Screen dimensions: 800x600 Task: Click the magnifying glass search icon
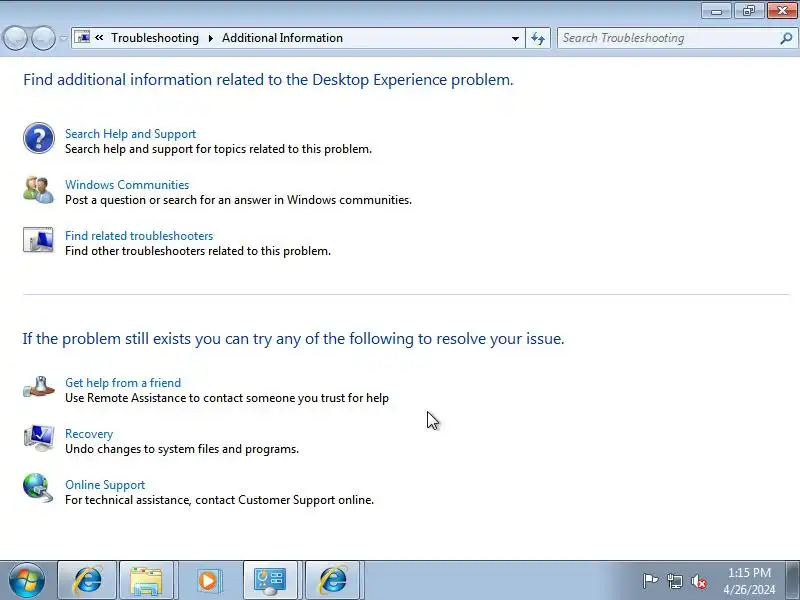[x=786, y=38]
